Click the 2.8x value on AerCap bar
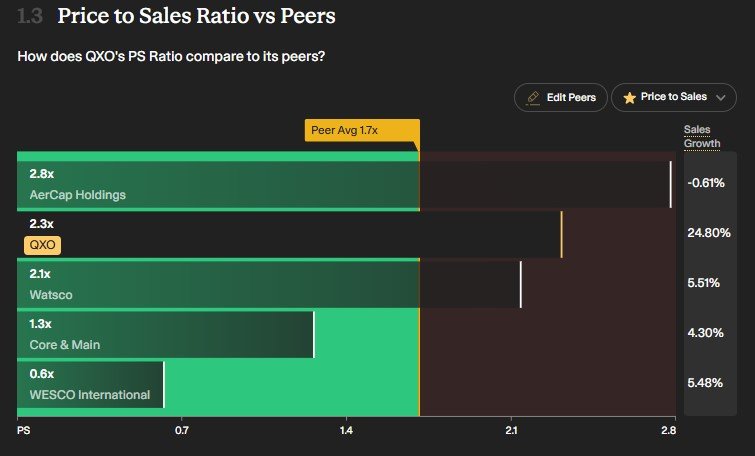 [x=41, y=174]
